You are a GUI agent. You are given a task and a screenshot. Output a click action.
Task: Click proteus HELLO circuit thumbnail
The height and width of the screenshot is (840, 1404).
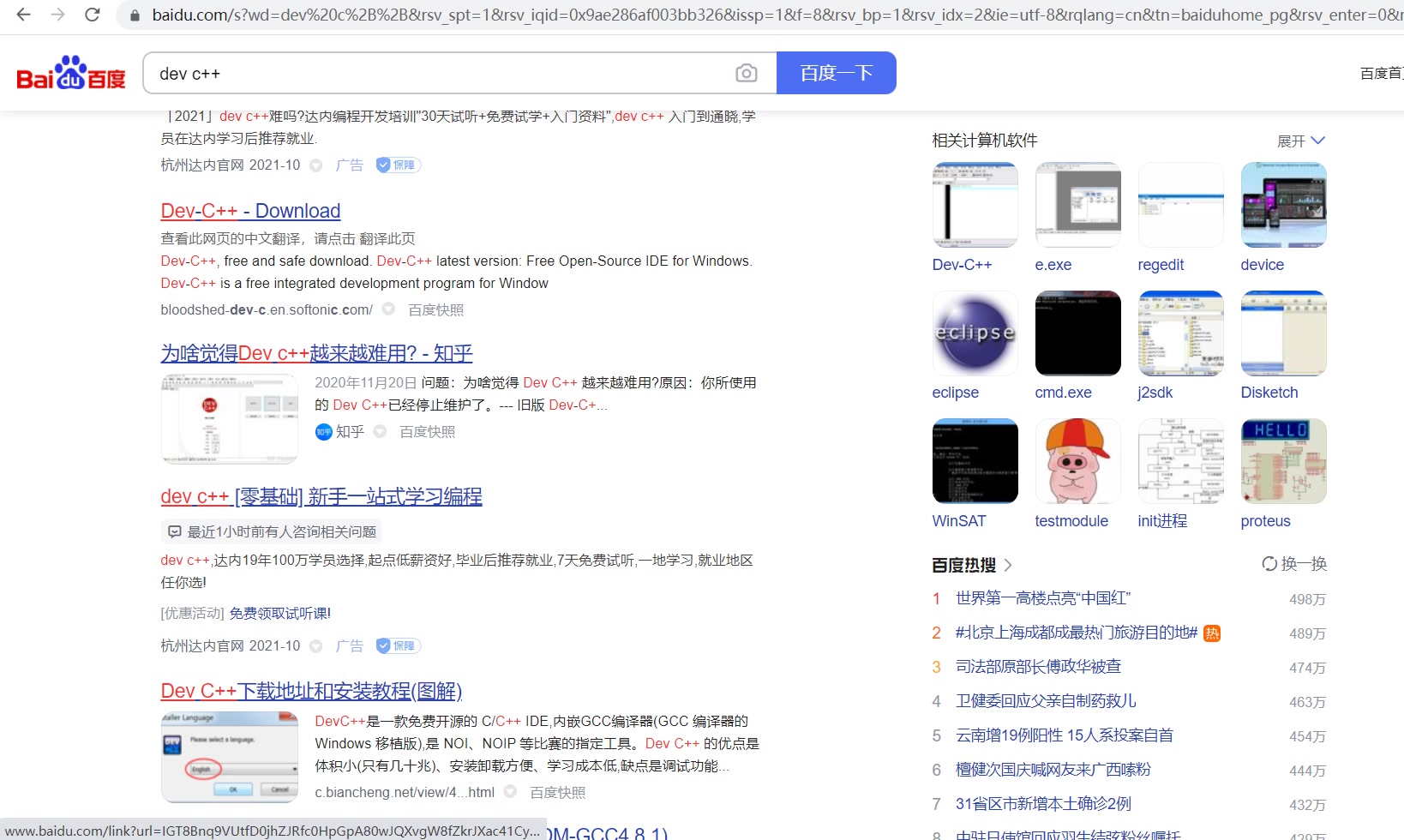[x=1283, y=461]
